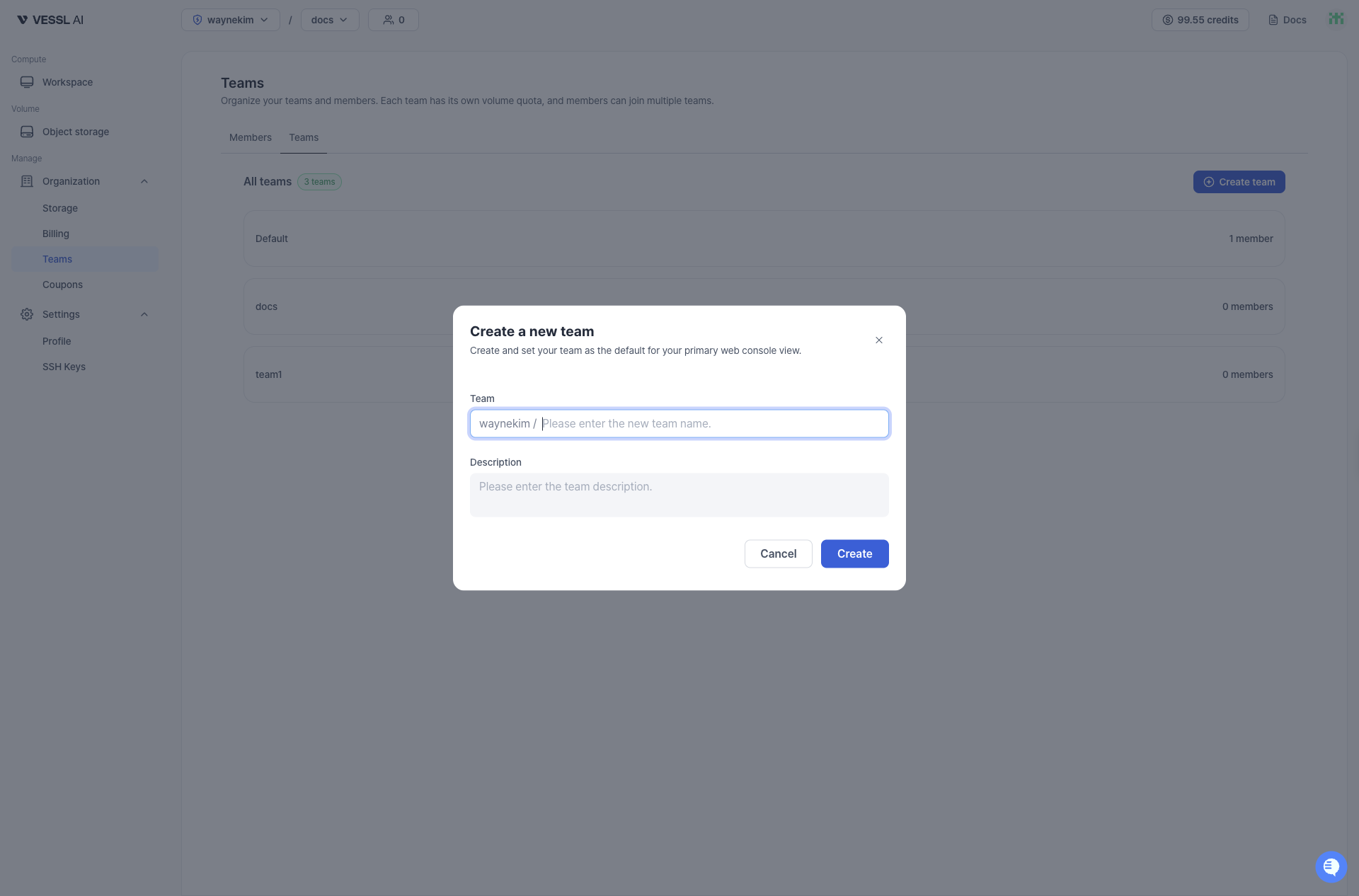Click the members count icon in header

point(388,19)
